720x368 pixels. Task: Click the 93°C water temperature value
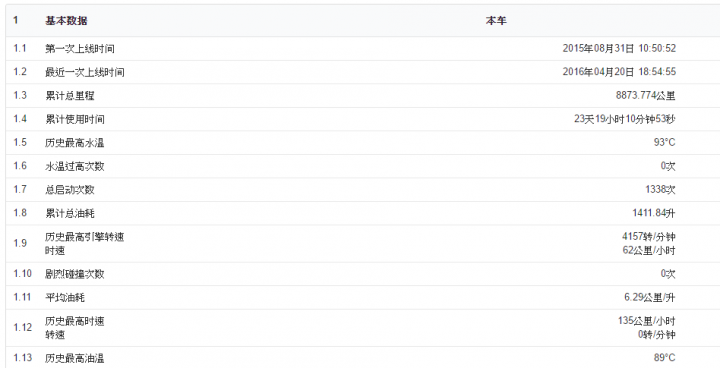coord(665,142)
